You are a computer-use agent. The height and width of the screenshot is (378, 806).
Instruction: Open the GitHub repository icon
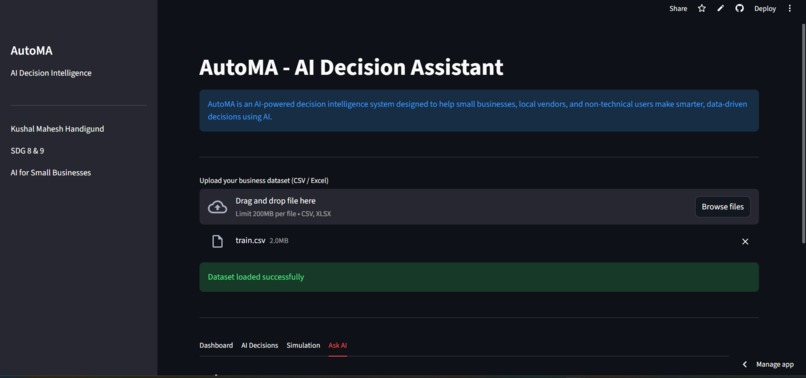pyautogui.click(x=739, y=8)
